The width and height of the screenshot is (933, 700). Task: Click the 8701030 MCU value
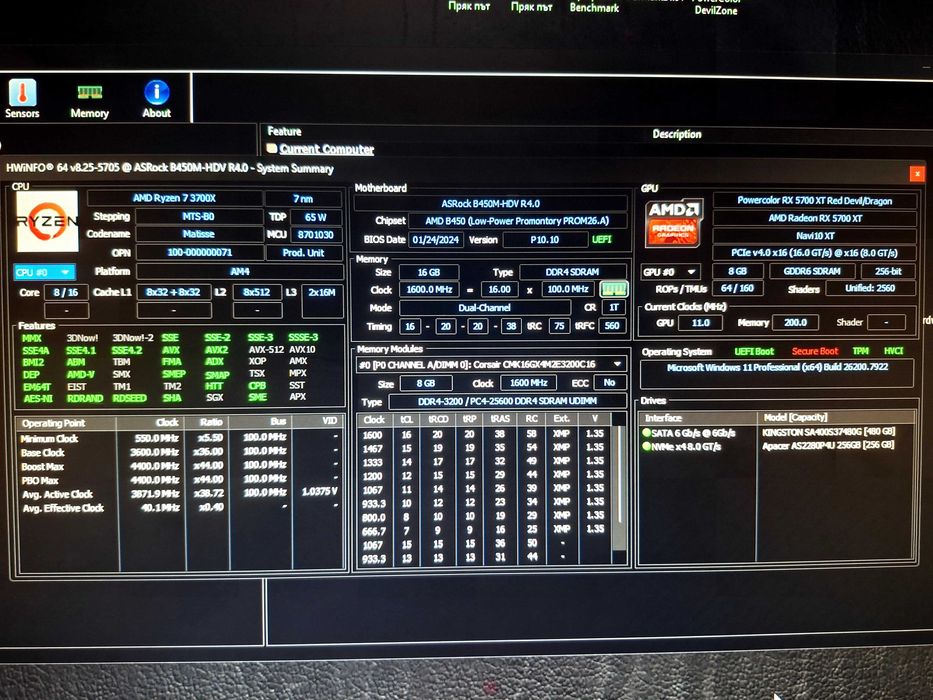click(315, 235)
